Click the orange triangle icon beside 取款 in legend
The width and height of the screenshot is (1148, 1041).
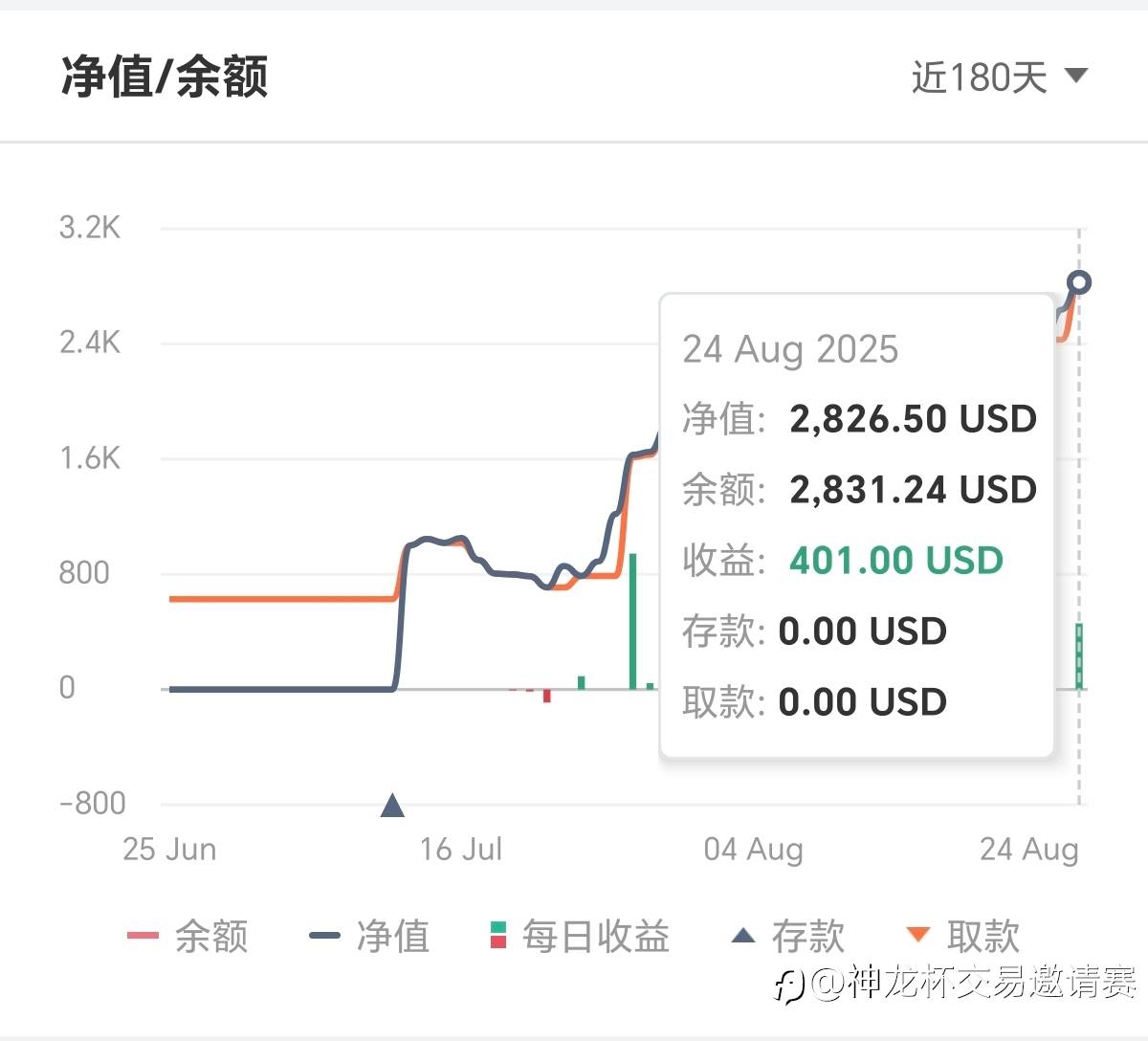[x=918, y=935]
